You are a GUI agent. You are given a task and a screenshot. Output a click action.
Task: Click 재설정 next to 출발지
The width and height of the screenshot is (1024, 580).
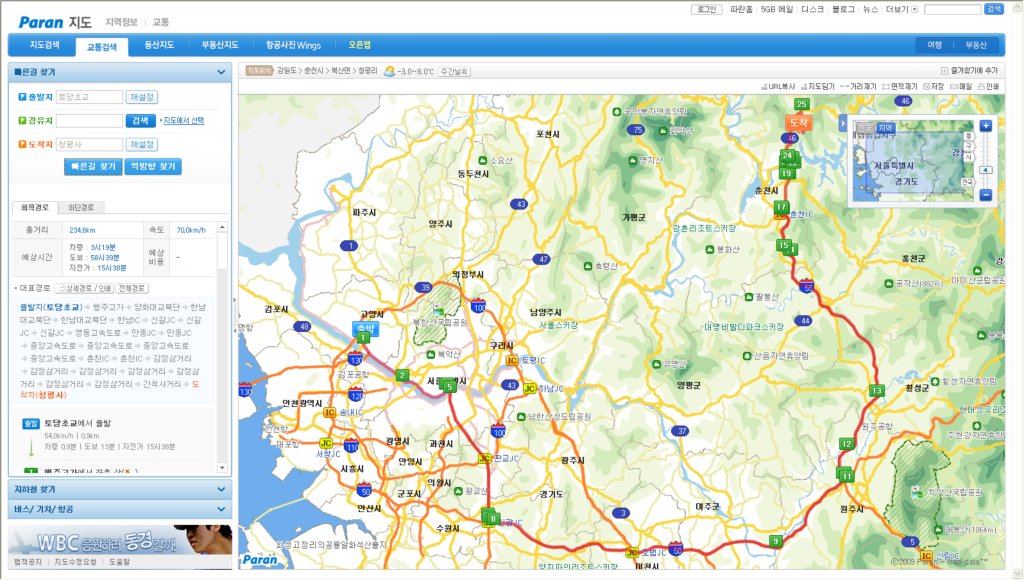click(x=142, y=97)
